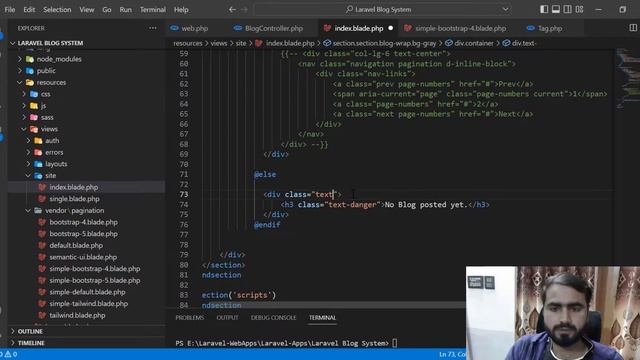Viewport: 640px width, 360px height.
Task: Open bootstrap-5.blade.php file
Action: 83,234
